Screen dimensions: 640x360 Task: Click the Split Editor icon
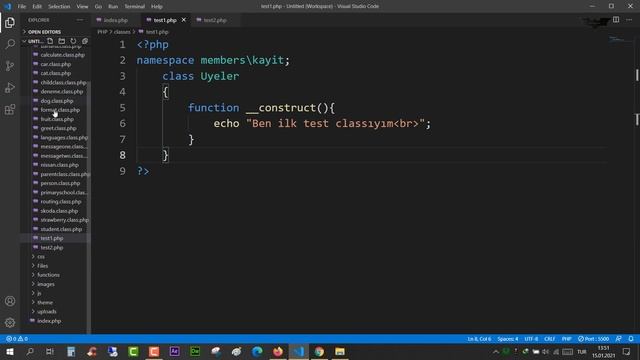click(616, 20)
